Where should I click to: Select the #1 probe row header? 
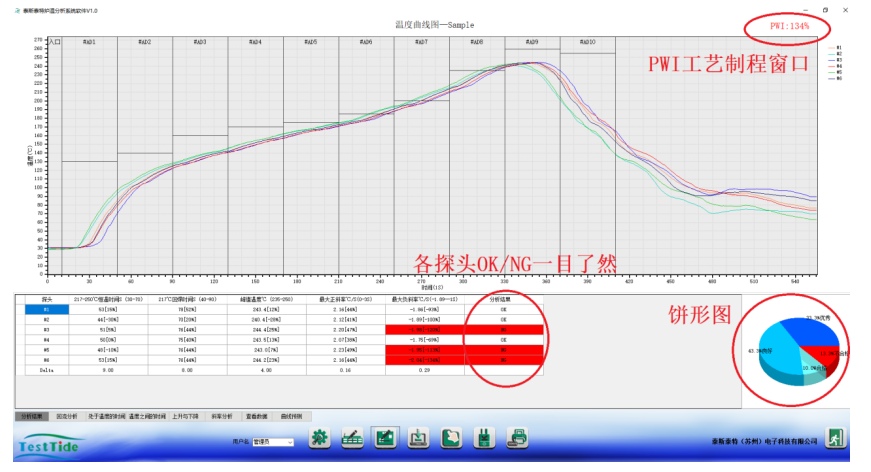point(47,310)
